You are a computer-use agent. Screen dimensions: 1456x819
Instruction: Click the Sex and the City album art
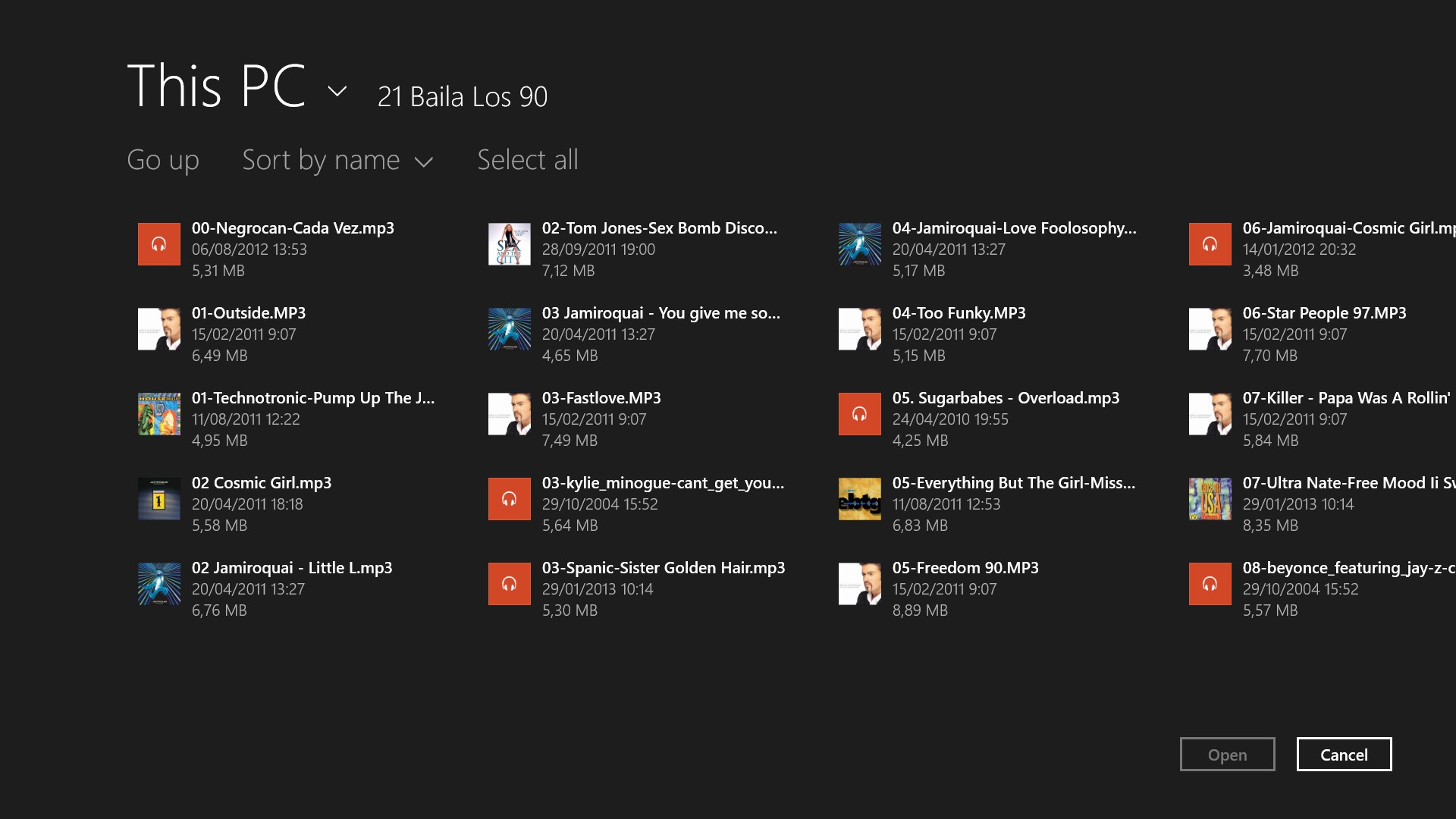pos(510,244)
